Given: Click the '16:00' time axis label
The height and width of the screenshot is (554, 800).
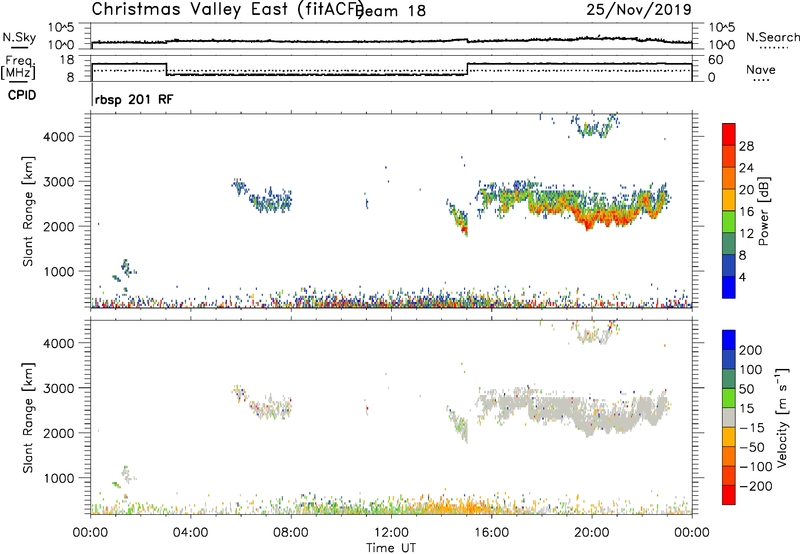Looking at the screenshot, I should pos(491,533).
